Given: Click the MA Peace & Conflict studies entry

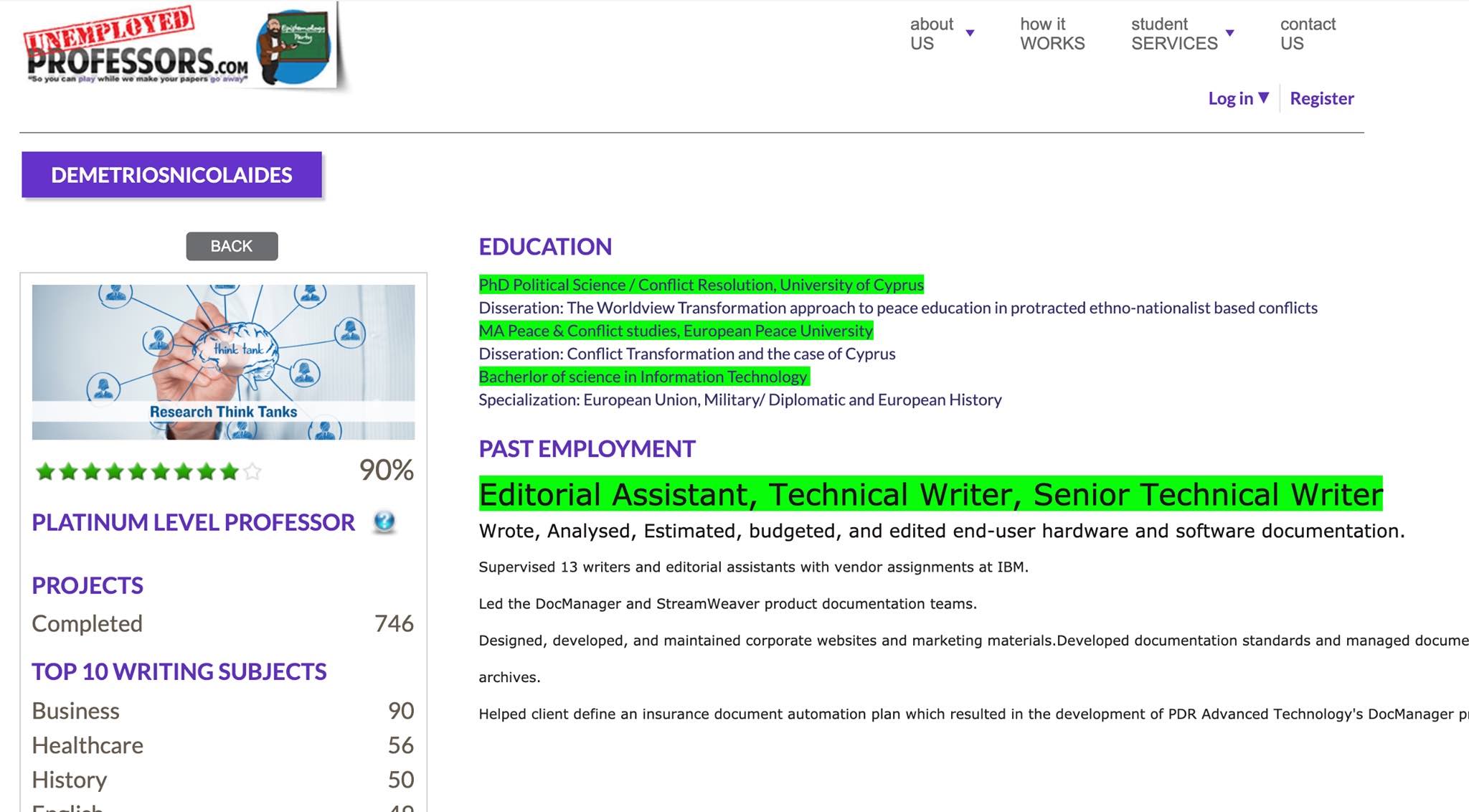Looking at the screenshot, I should [675, 331].
